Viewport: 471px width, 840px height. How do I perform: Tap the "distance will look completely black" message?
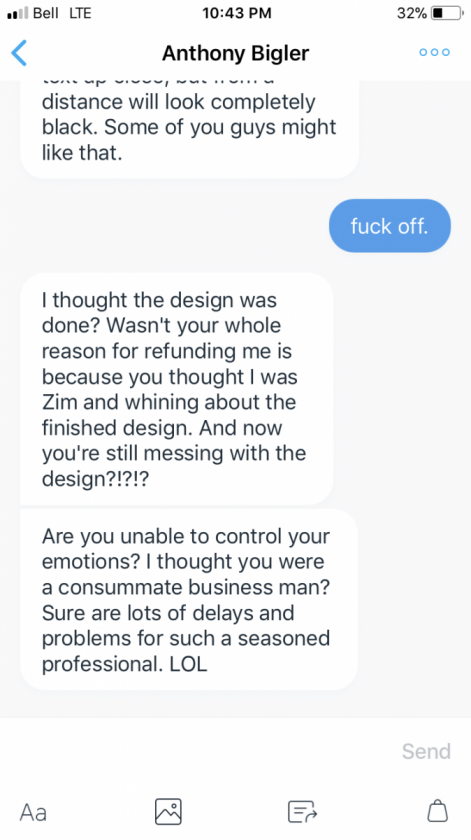point(189,129)
